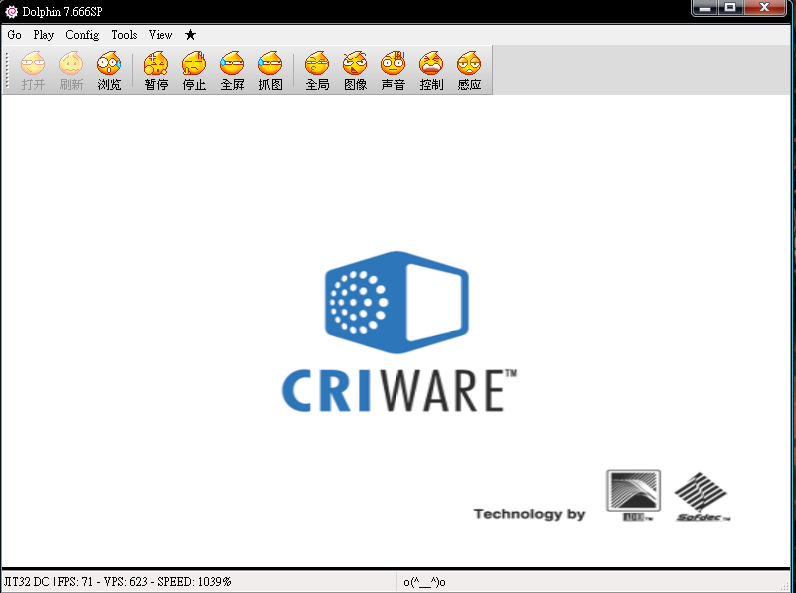Open the Tools menu
The width and height of the screenshot is (796, 593).
click(124, 35)
